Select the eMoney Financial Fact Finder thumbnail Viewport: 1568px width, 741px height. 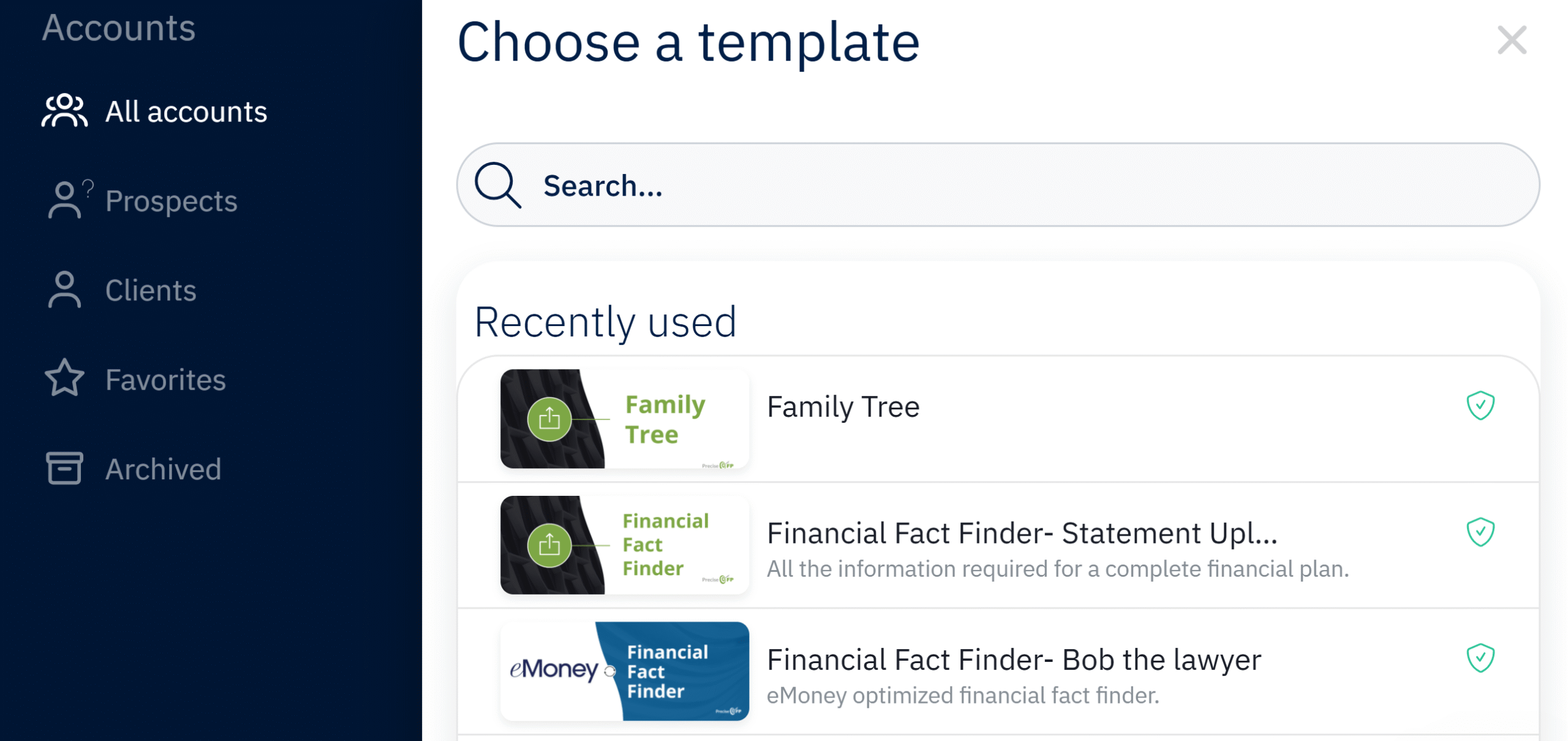624,671
